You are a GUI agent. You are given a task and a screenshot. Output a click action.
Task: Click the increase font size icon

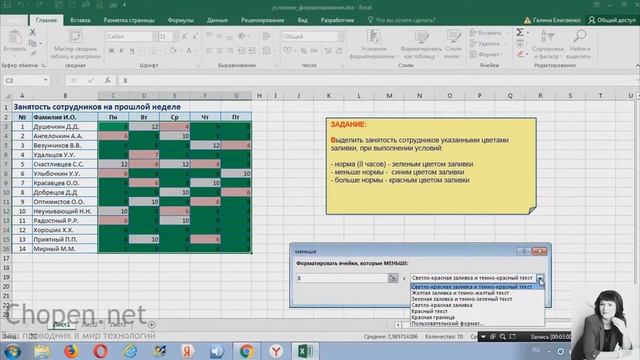click(185, 36)
